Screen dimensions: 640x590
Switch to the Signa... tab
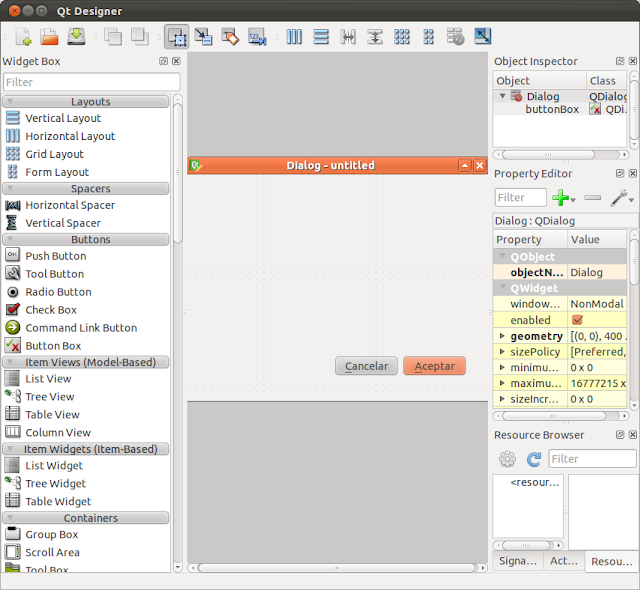[x=518, y=561]
